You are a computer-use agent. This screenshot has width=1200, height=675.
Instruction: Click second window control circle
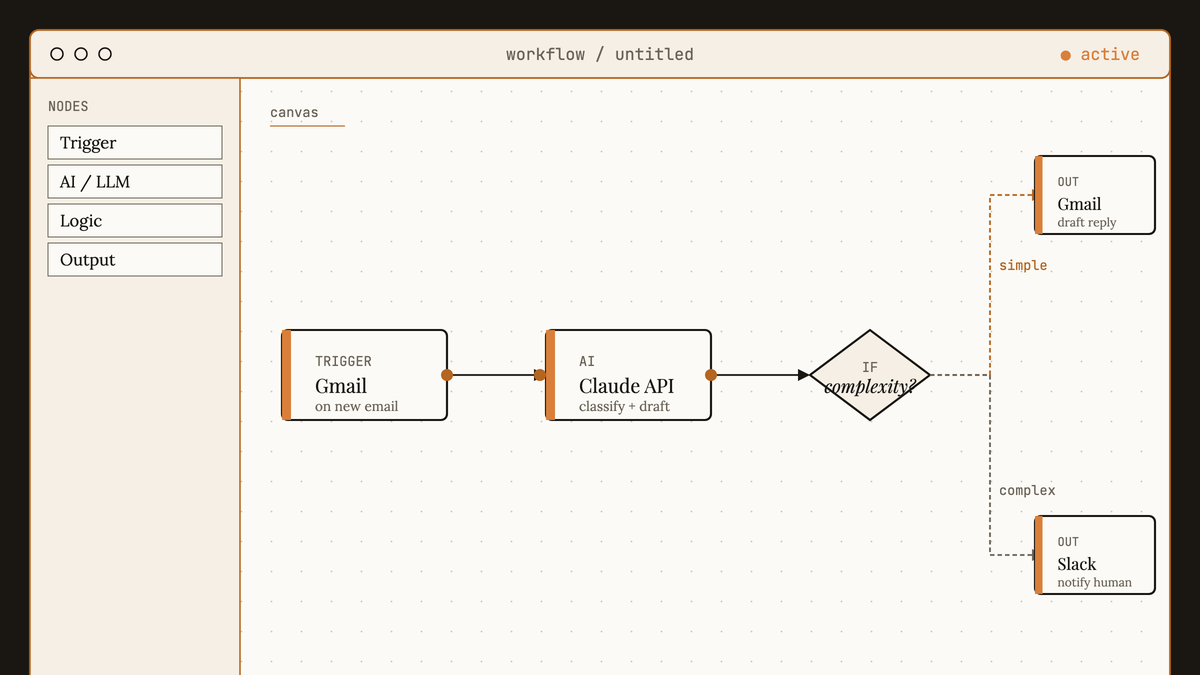81,54
